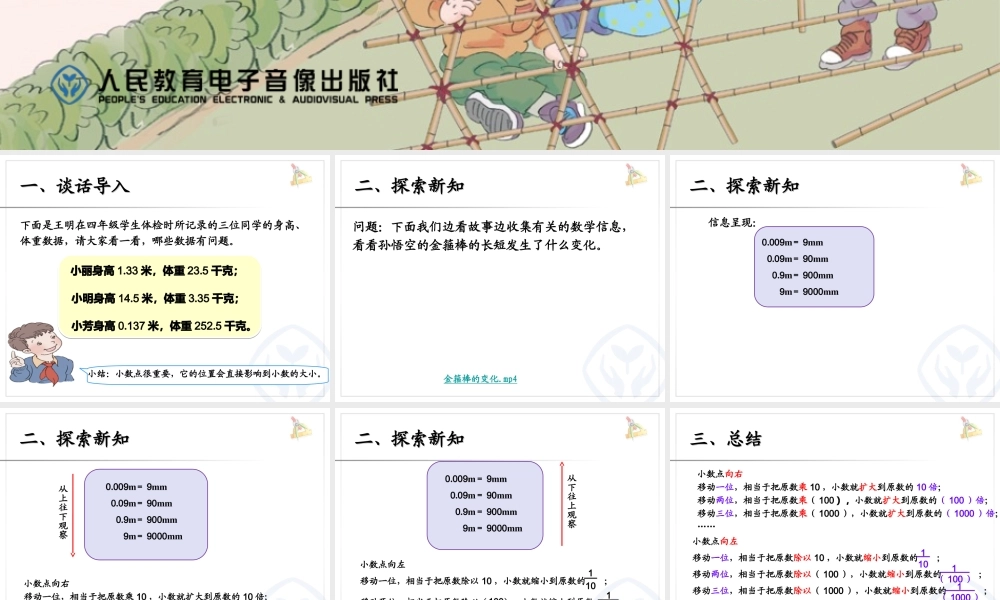1000x600 pixels.
Task: Click the 从上往下观察 vertical label
Action: click(x=63, y=512)
